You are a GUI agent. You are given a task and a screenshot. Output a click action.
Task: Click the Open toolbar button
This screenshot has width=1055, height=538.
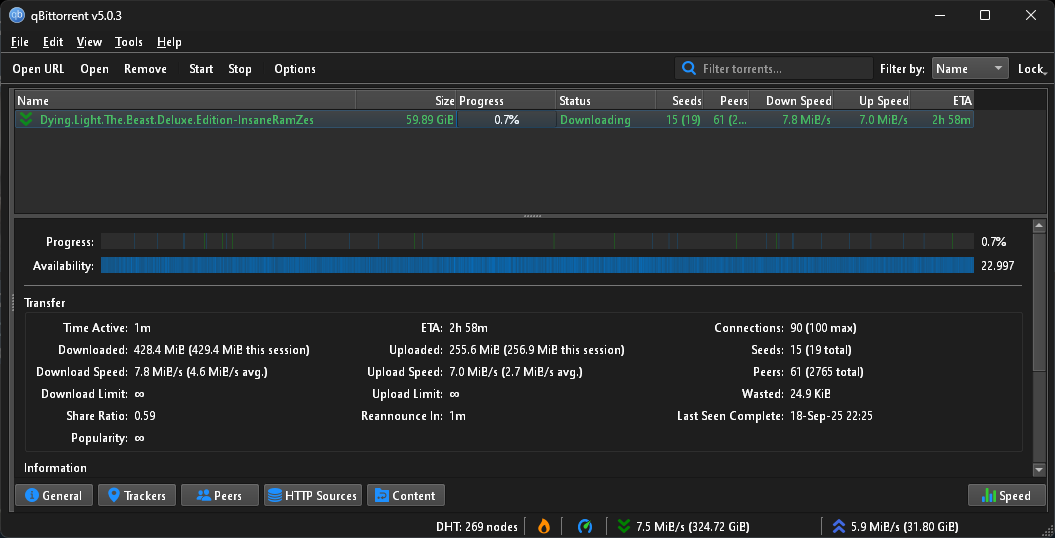click(x=94, y=69)
